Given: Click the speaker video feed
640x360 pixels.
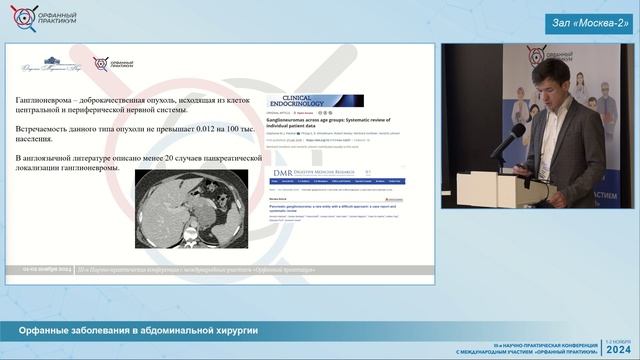Looking at the screenshot, I should click(537, 126).
